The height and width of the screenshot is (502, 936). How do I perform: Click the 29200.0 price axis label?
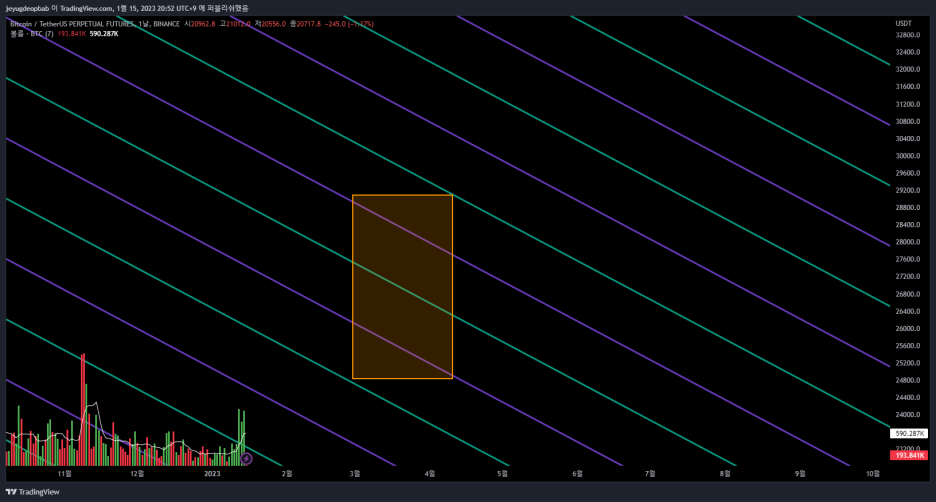pyautogui.click(x=907, y=190)
